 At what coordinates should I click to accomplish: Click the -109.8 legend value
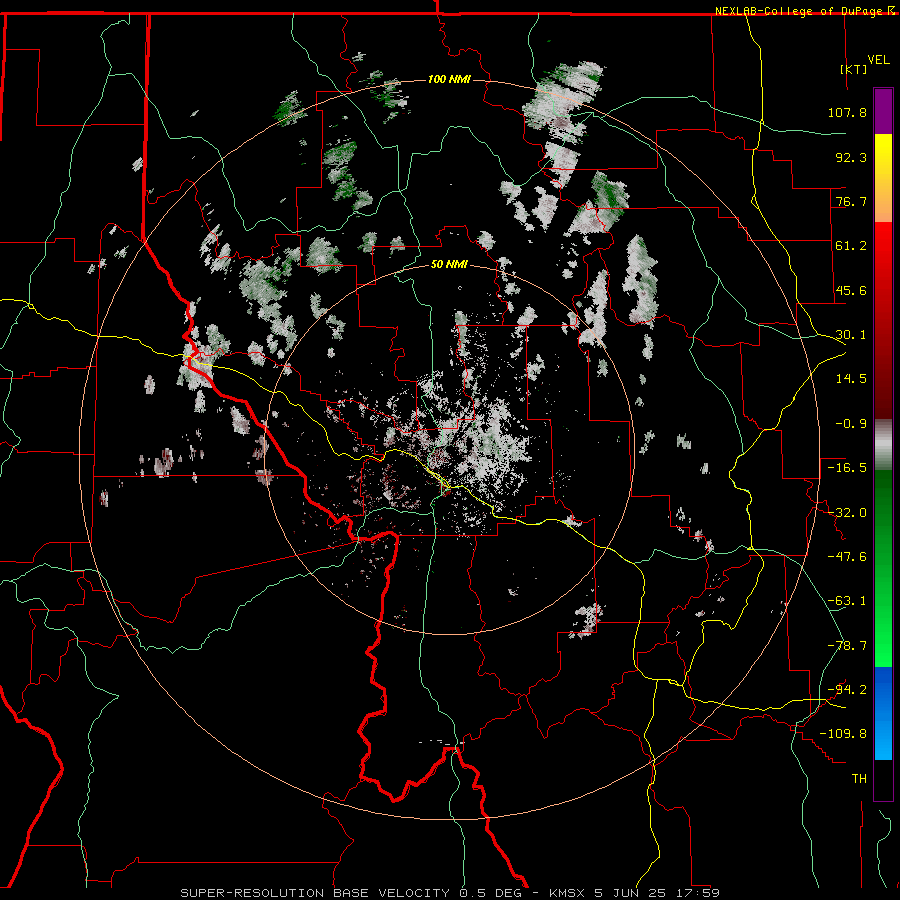point(843,734)
